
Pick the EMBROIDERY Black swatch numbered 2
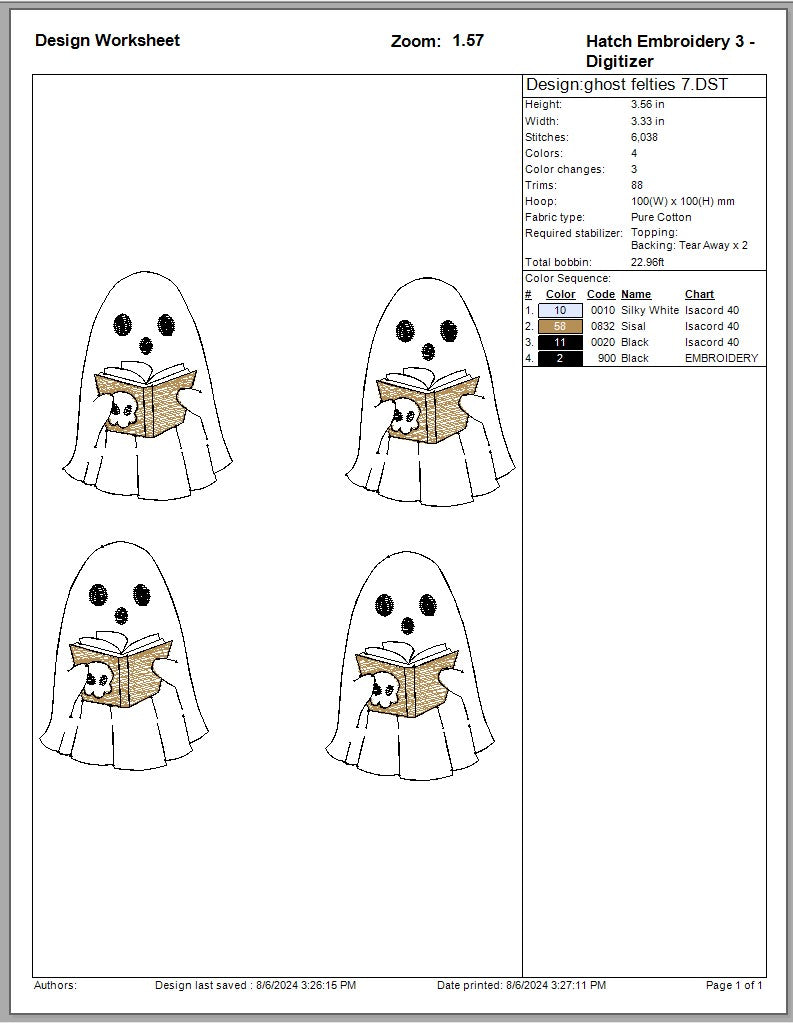tap(560, 358)
